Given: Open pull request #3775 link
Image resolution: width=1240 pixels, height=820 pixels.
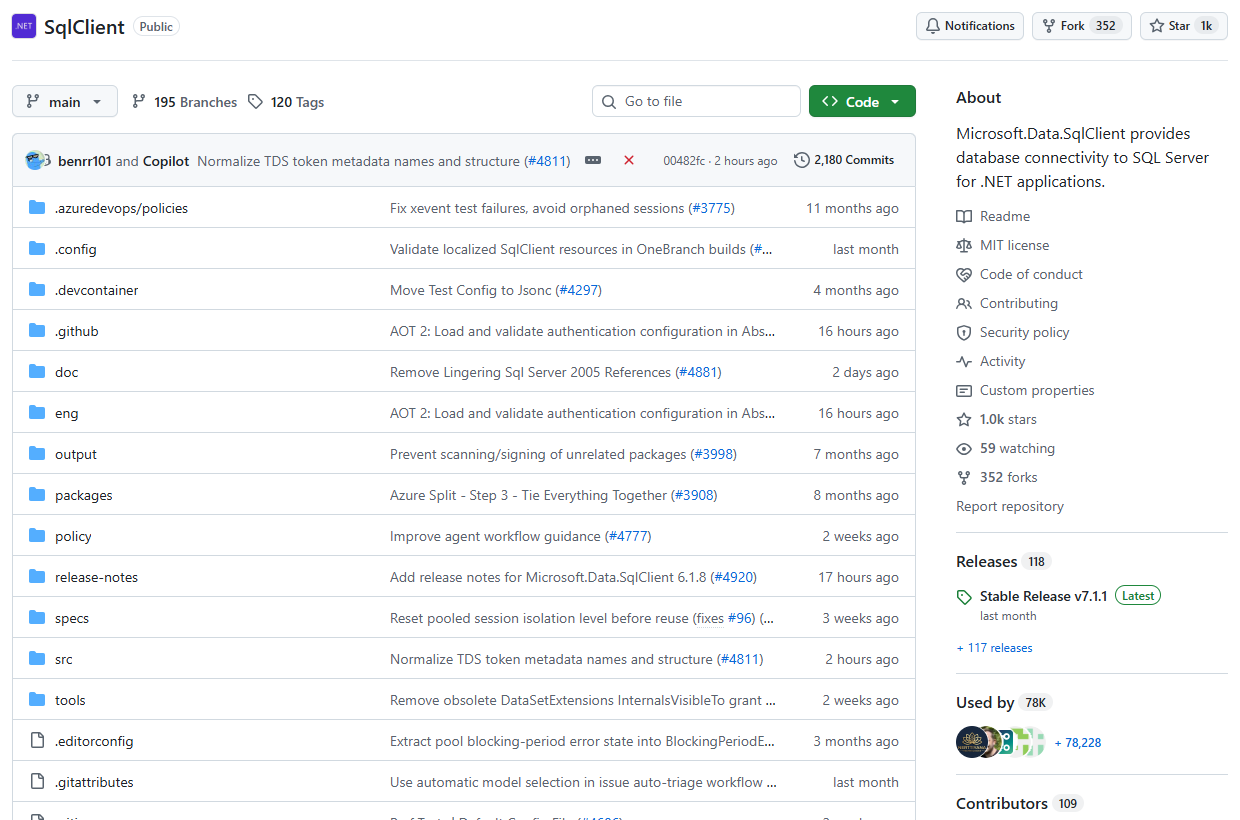Looking at the screenshot, I should [711, 208].
